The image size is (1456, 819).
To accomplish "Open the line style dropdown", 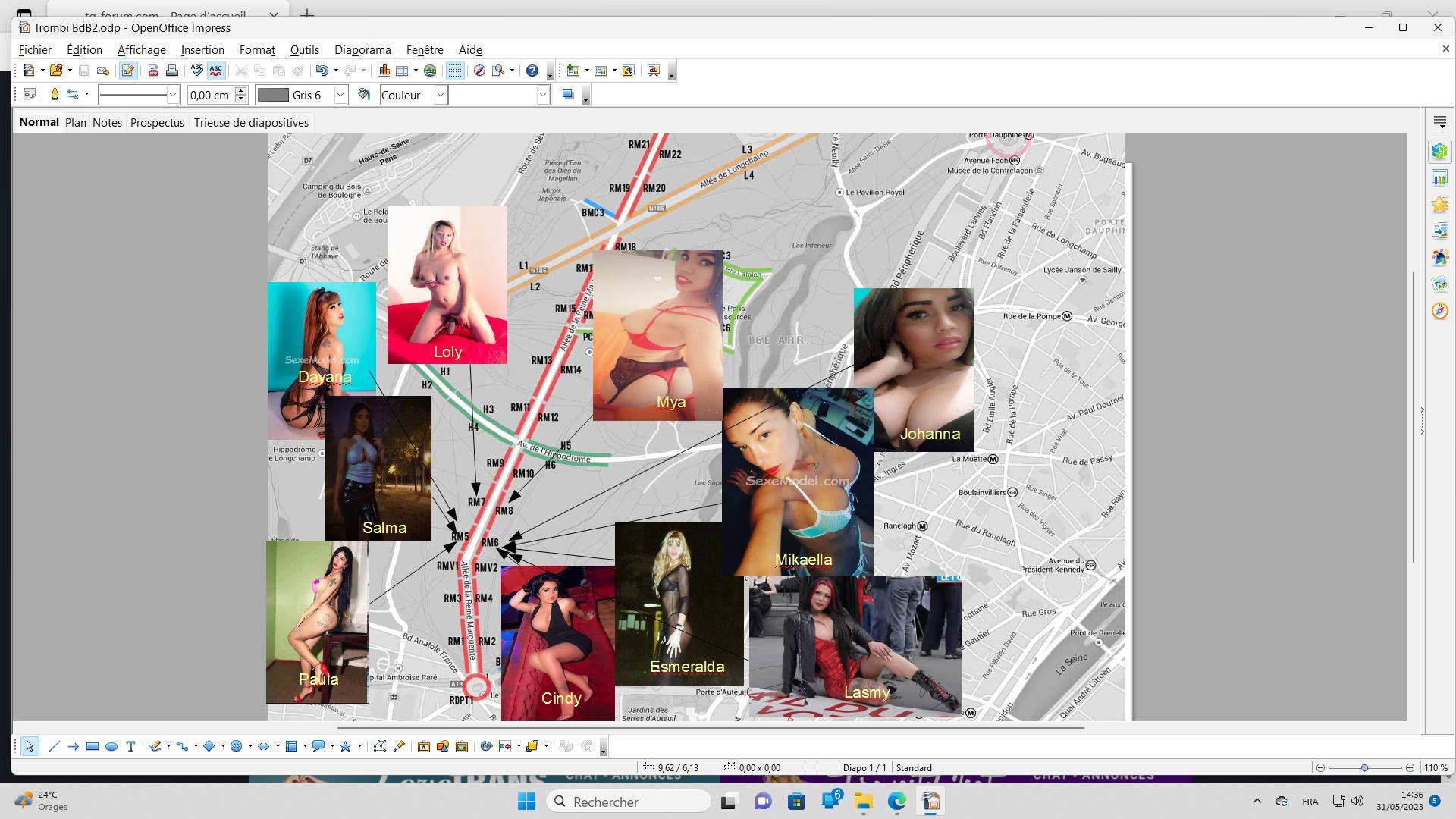I will pos(173,95).
